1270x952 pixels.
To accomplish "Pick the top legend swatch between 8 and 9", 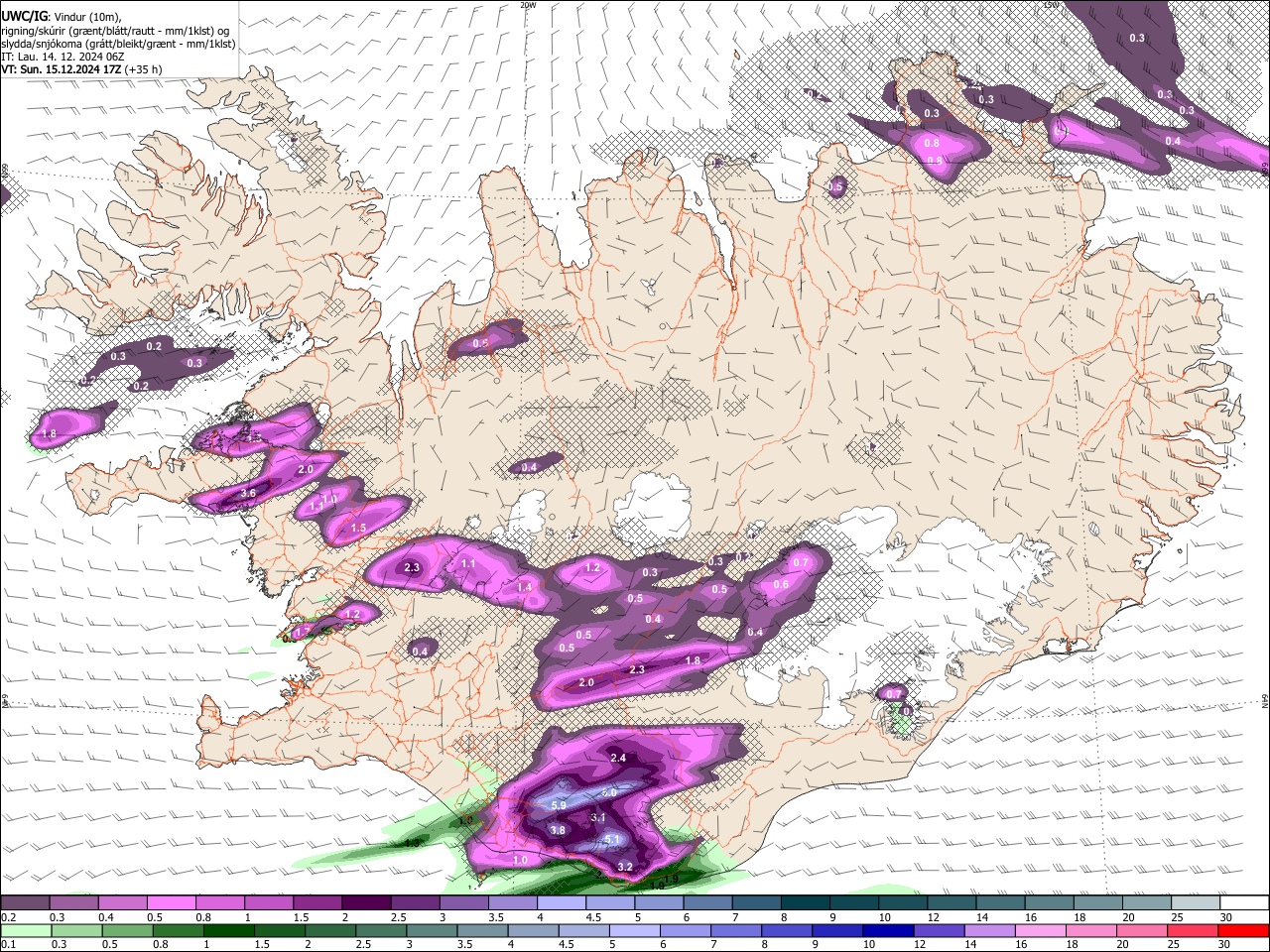I will pos(805,902).
